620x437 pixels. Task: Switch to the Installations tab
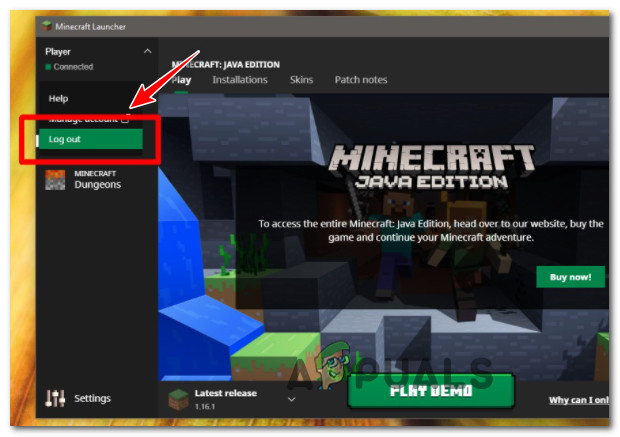[240, 80]
